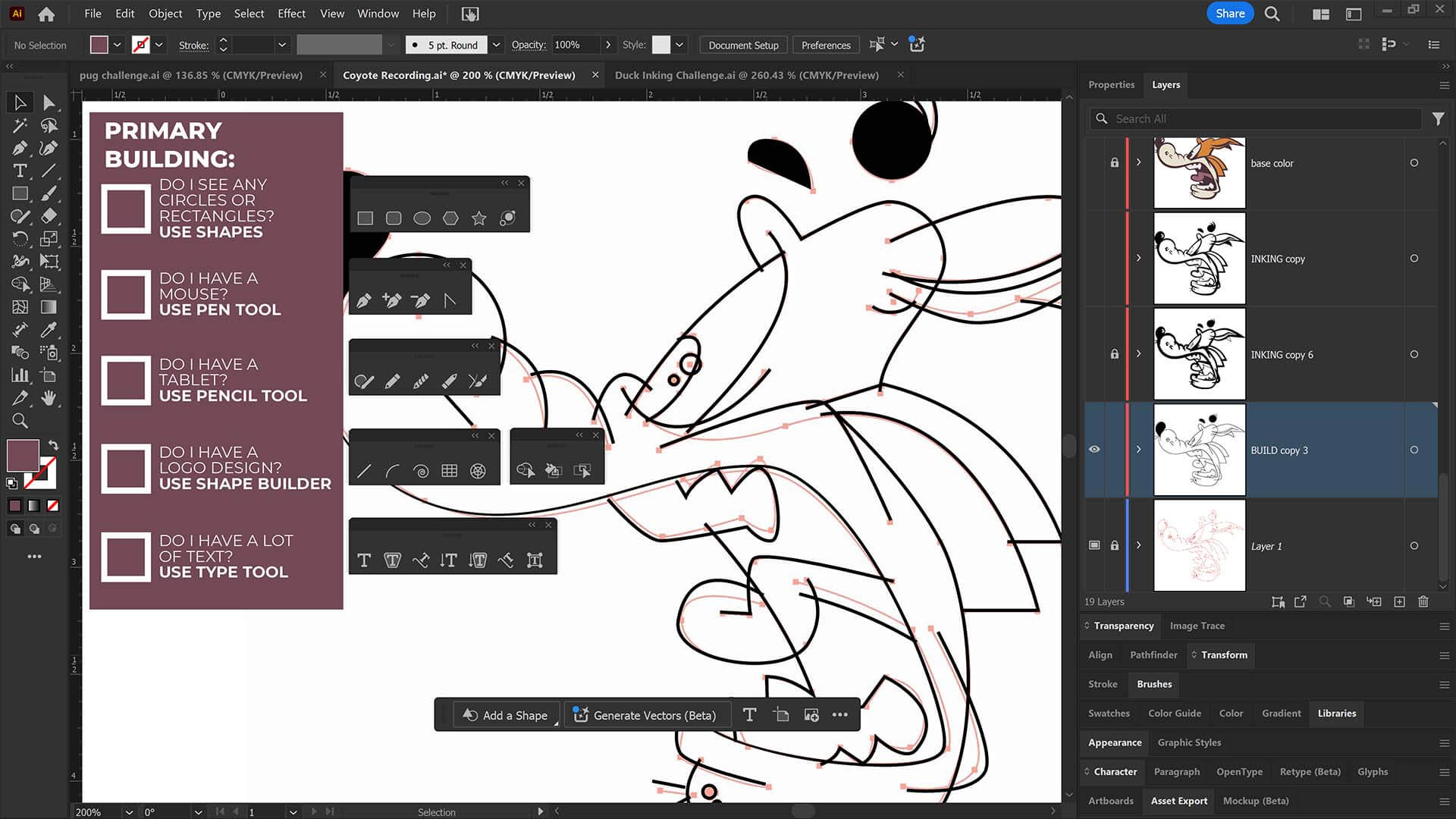Screen dimensions: 1456x819
Task: Select the Column Graph tool
Action: click(x=20, y=375)
